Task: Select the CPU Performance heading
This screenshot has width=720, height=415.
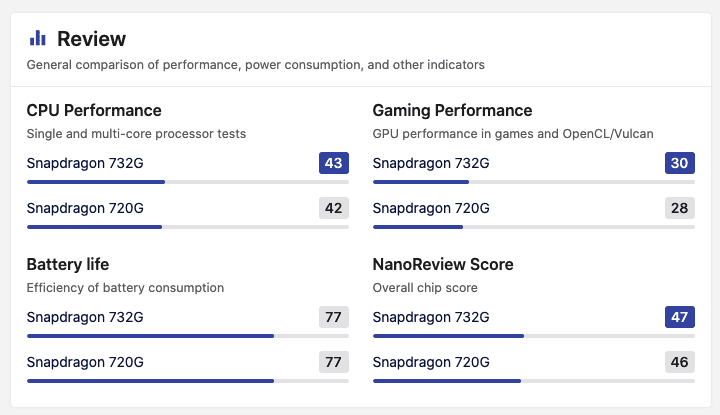Action: point(94,110)
